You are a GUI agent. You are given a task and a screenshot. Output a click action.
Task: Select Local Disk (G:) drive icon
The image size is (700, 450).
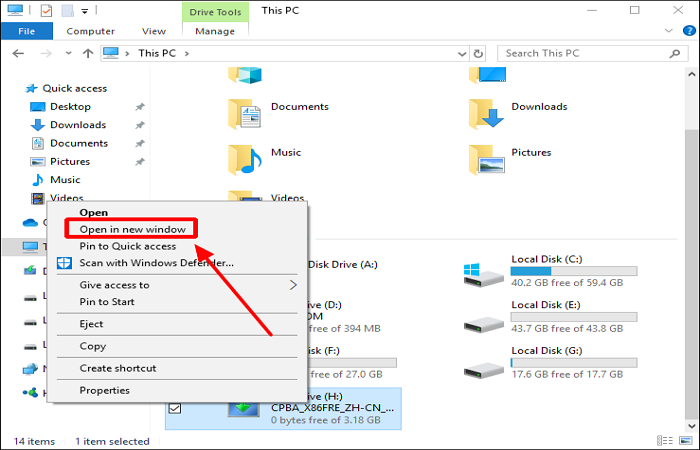point(483,370)
